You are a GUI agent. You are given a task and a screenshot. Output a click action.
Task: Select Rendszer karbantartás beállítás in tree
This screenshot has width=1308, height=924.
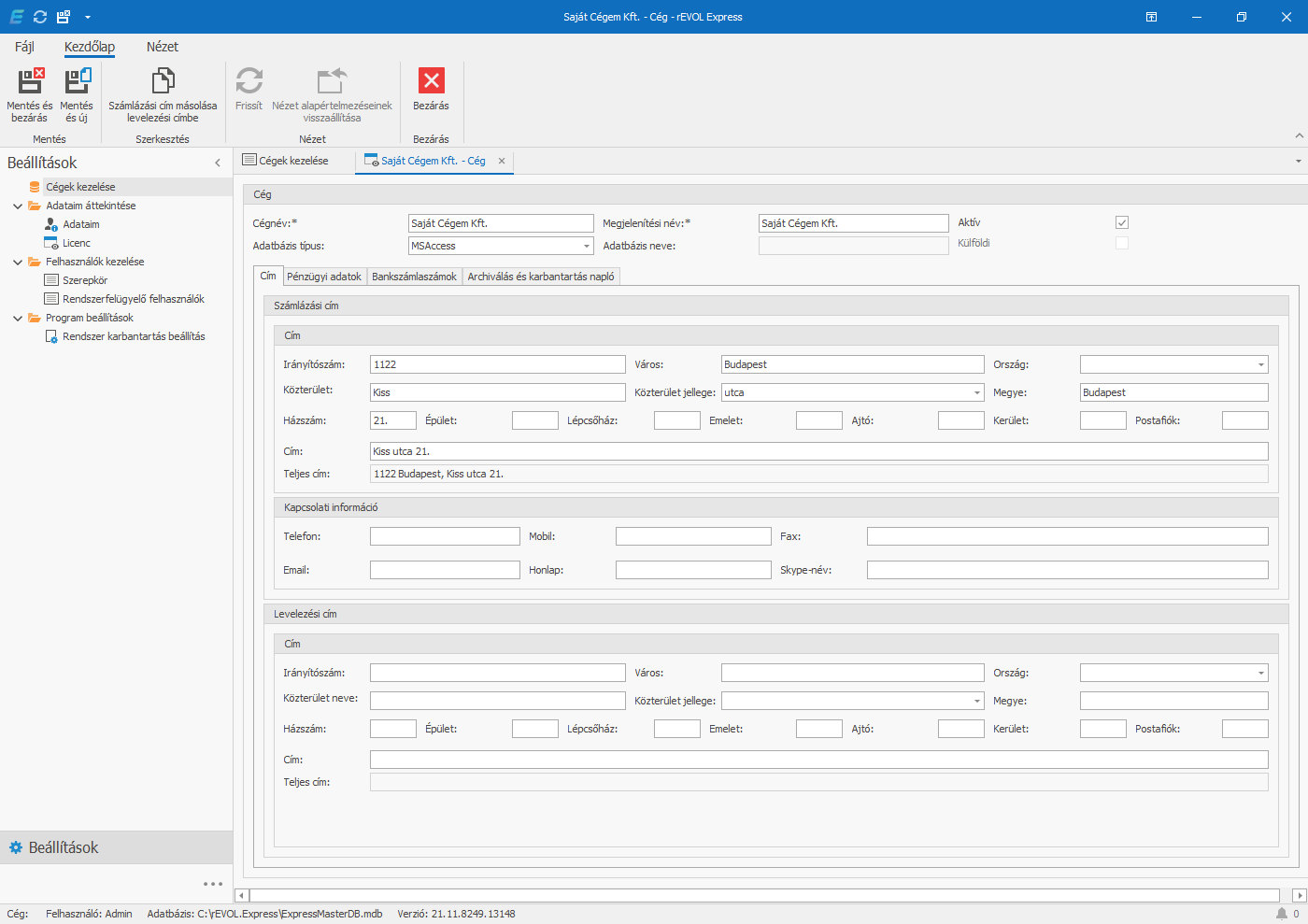[x=134, y=336]
